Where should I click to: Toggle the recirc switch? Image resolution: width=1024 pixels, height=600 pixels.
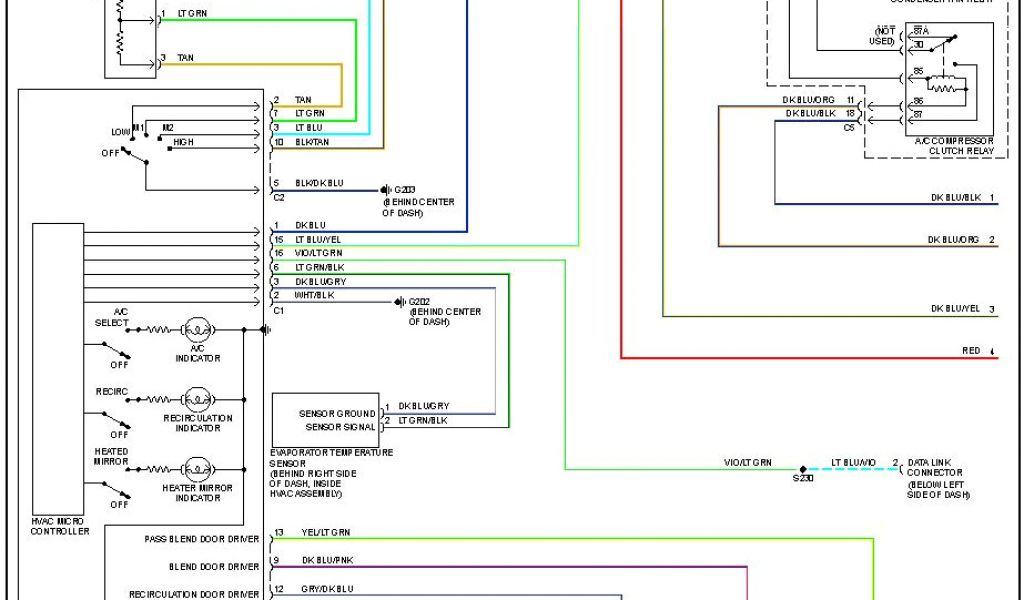click(117, 420)
